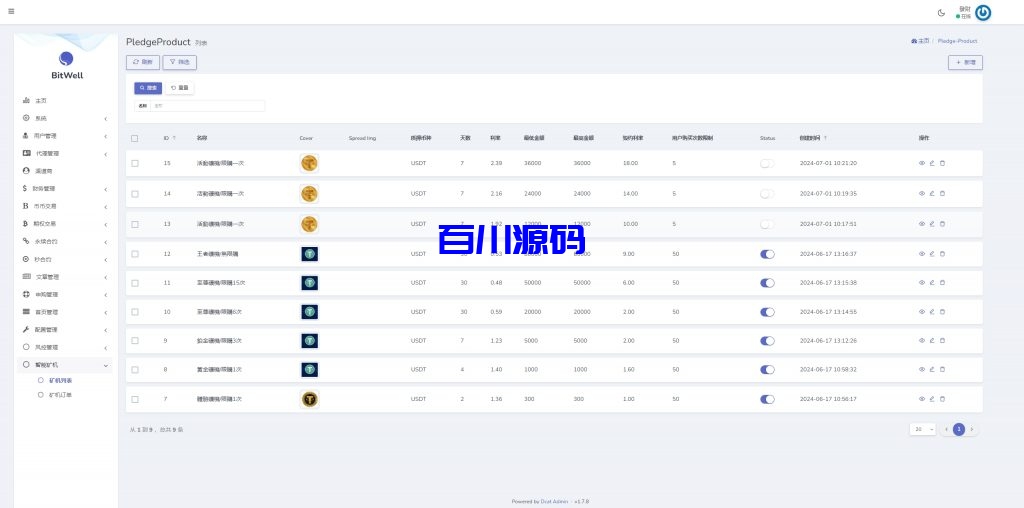
Task: Click the refresh button under PledgeProduct title
Action: coord(142,63)
